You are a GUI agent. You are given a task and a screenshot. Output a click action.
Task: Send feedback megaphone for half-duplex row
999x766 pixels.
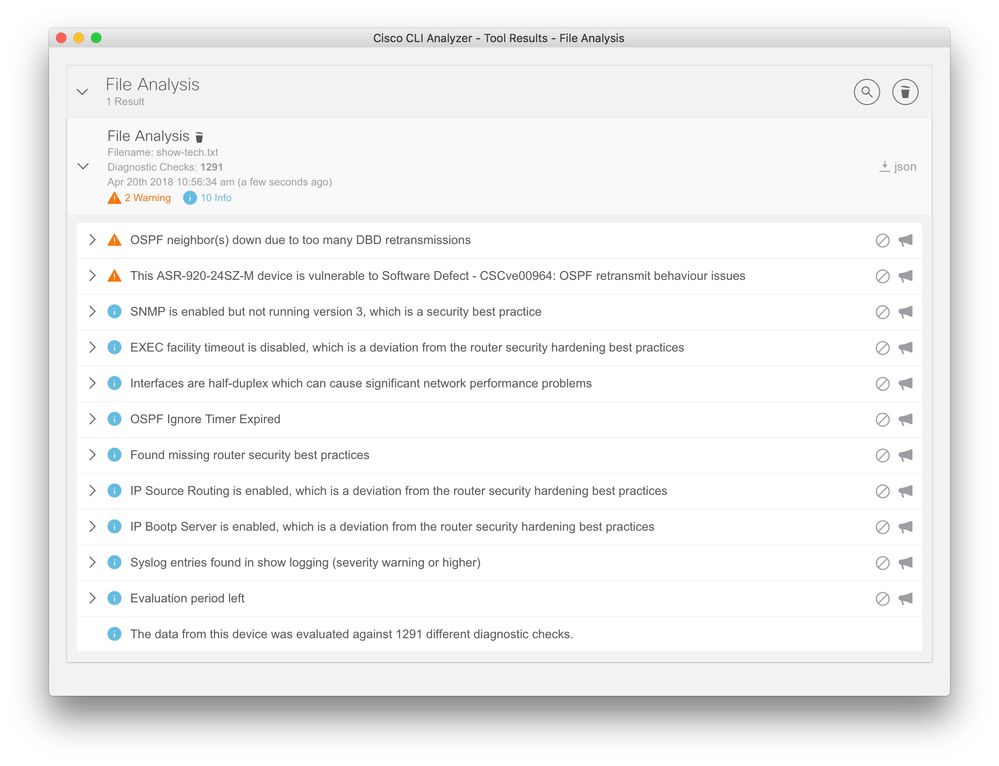point(905,384)
